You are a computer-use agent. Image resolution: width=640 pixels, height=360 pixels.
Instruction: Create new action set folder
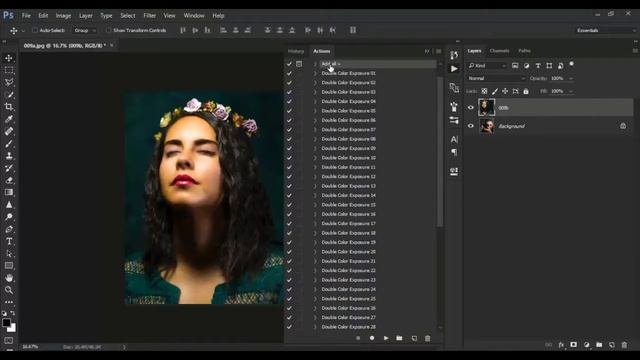click(399, 338)
